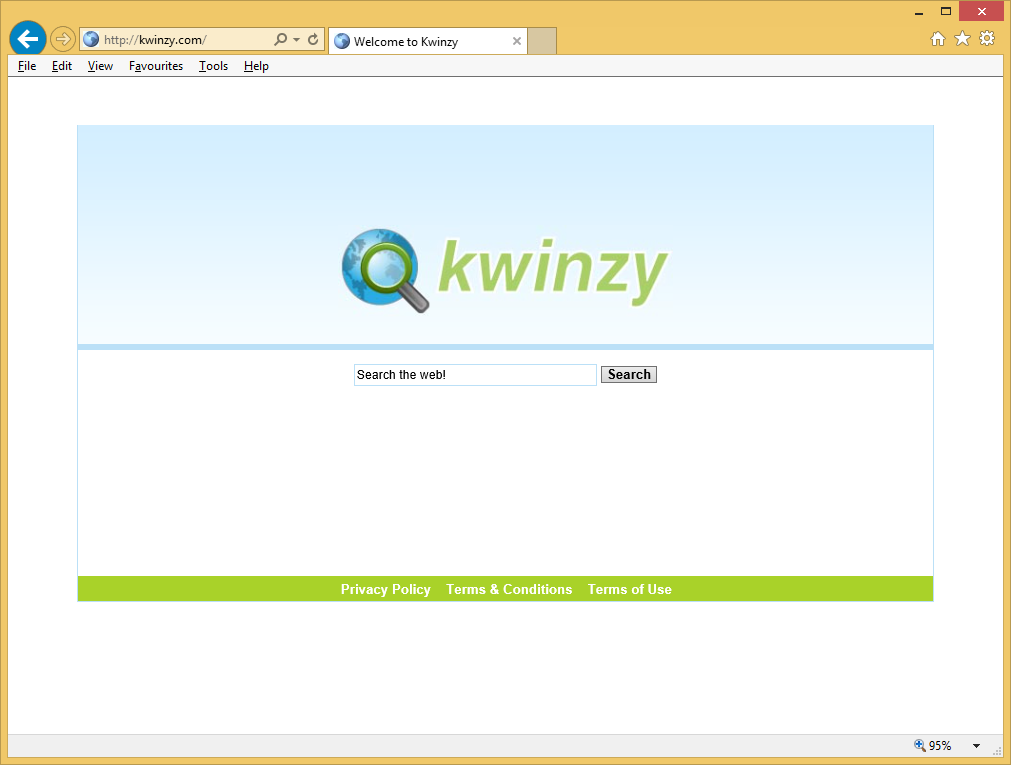Open the Help menu
The image size is (1011, 765).
point(256,66)
